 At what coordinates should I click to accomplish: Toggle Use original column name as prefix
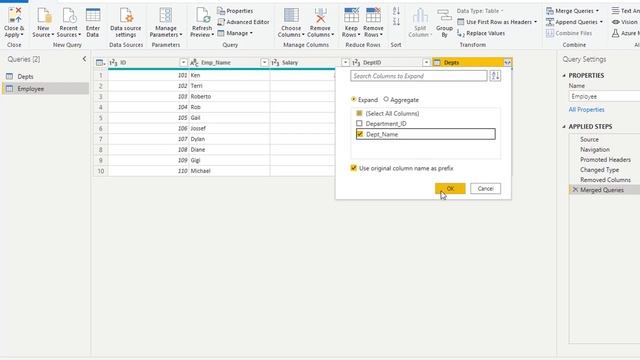[353, 168]
